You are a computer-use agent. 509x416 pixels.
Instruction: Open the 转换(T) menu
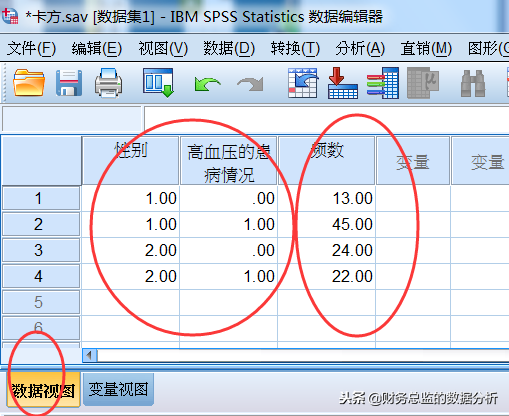pos(295,48)
